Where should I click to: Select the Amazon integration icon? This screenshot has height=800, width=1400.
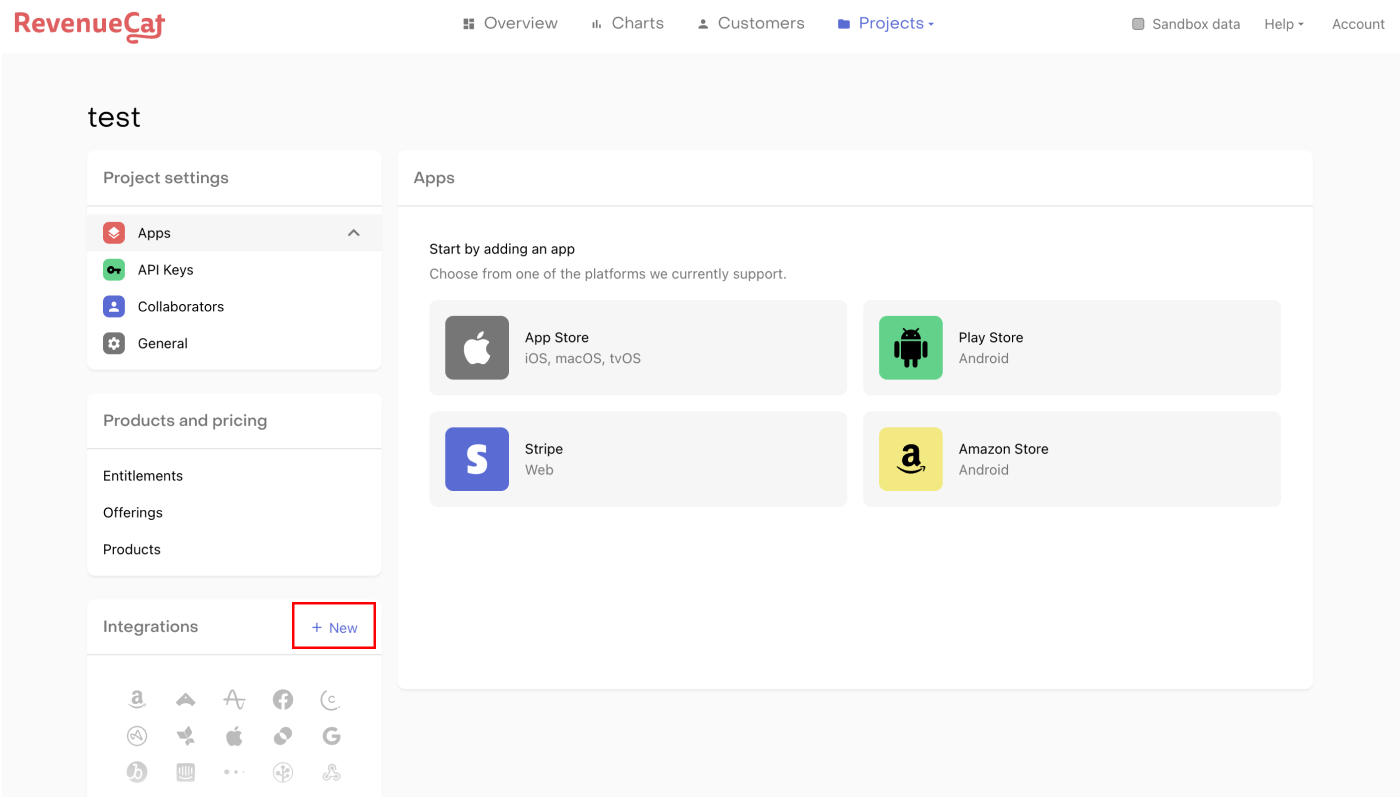(137, 700)
